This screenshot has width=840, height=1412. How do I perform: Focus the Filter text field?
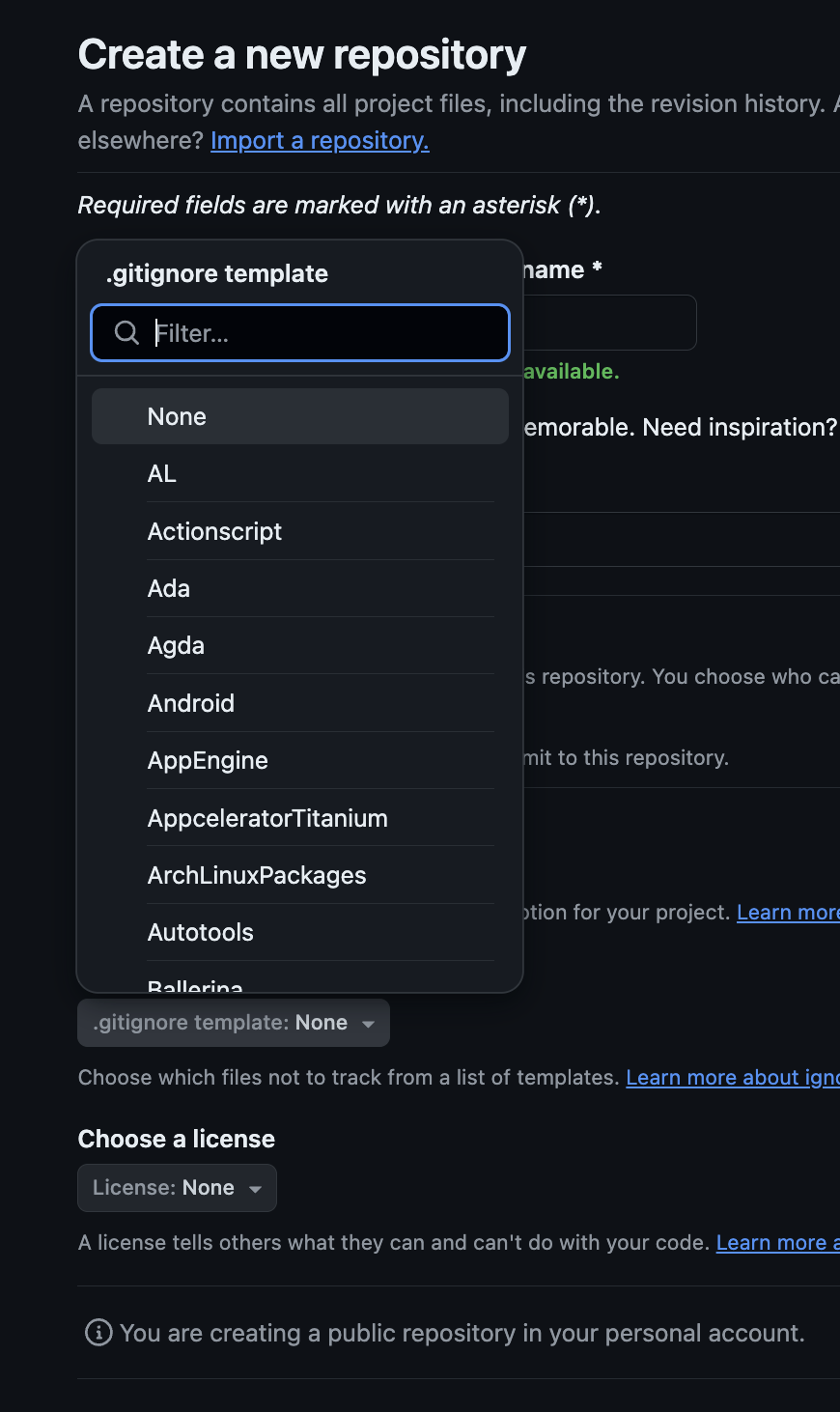point(300,333)
